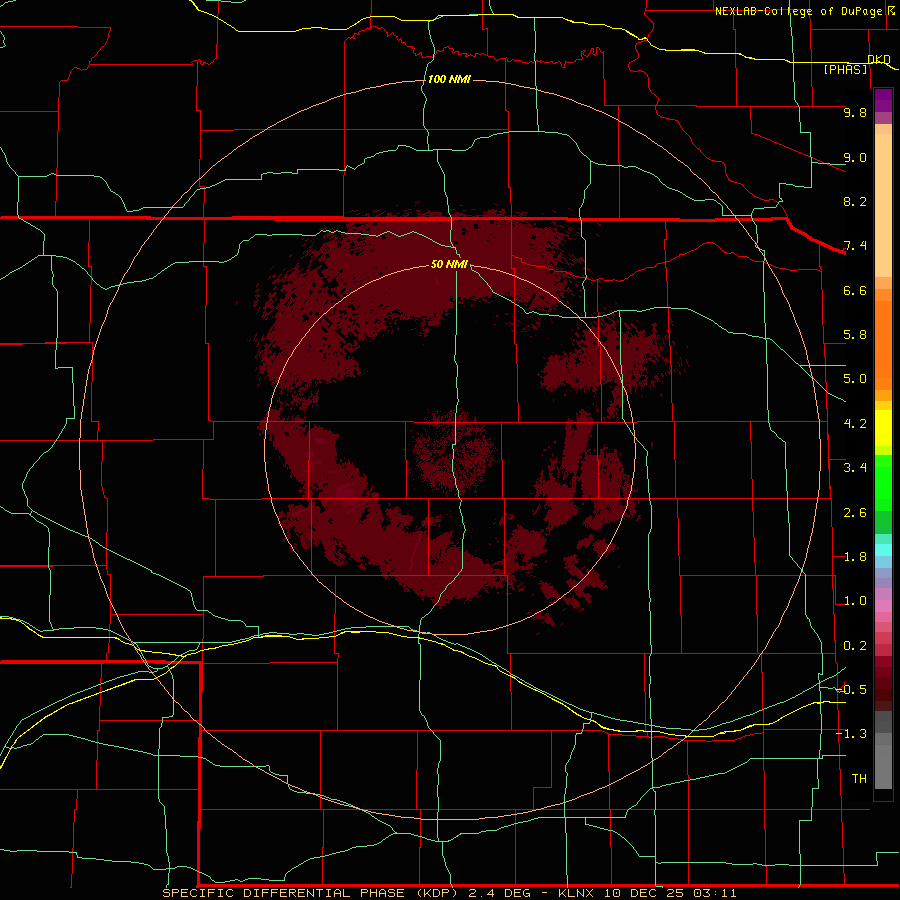The image size is (900, 900).
Task: Click the 6.6 value on the scale
Action: pos(855,290)
